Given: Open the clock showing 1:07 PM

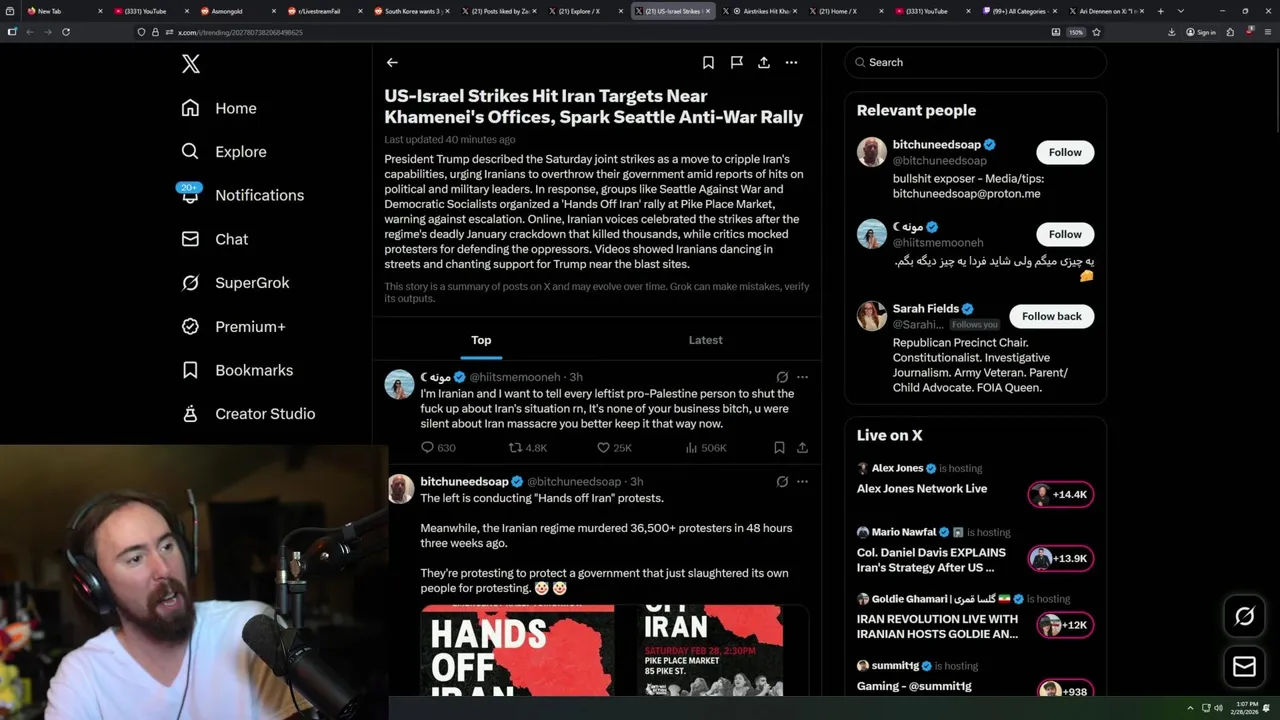Looking at the screenshot, I should tap(1245, 708).
